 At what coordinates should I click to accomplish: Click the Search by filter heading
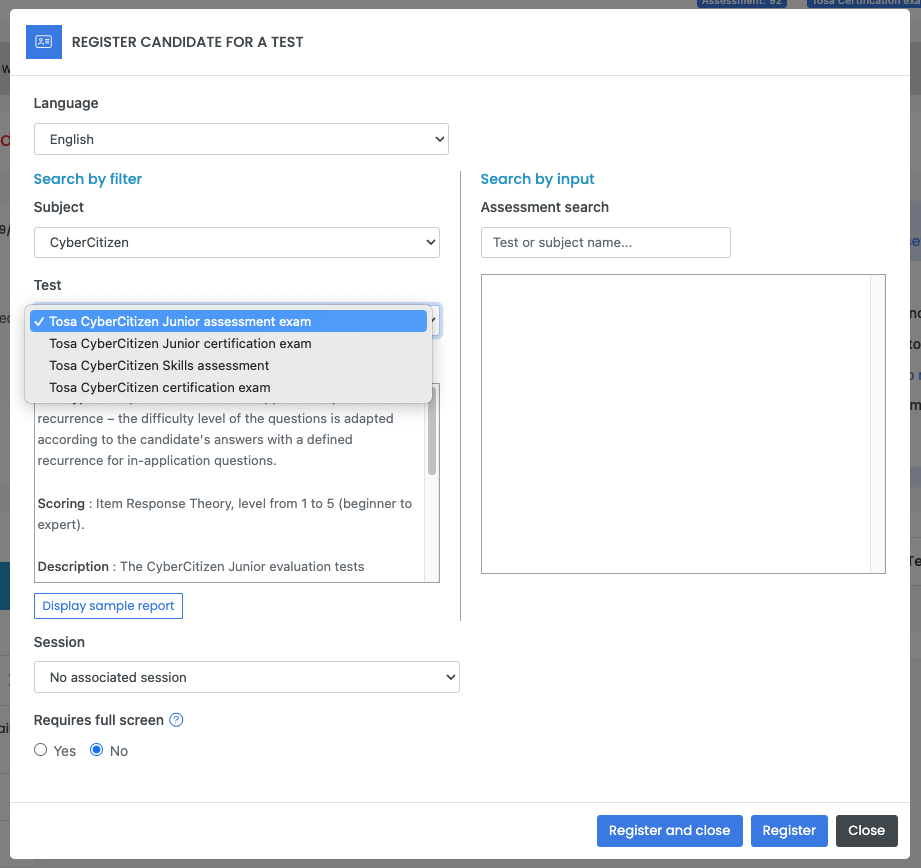pos(88,179)
